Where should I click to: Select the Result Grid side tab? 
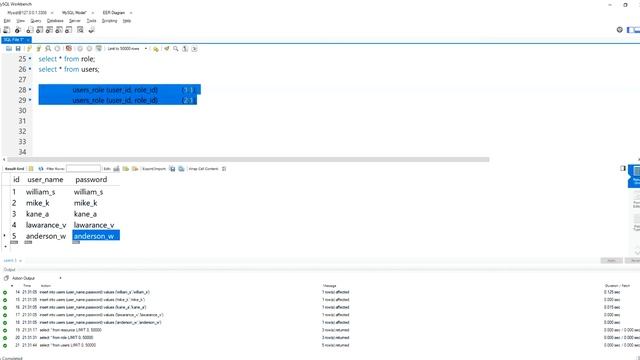(635, 176)
